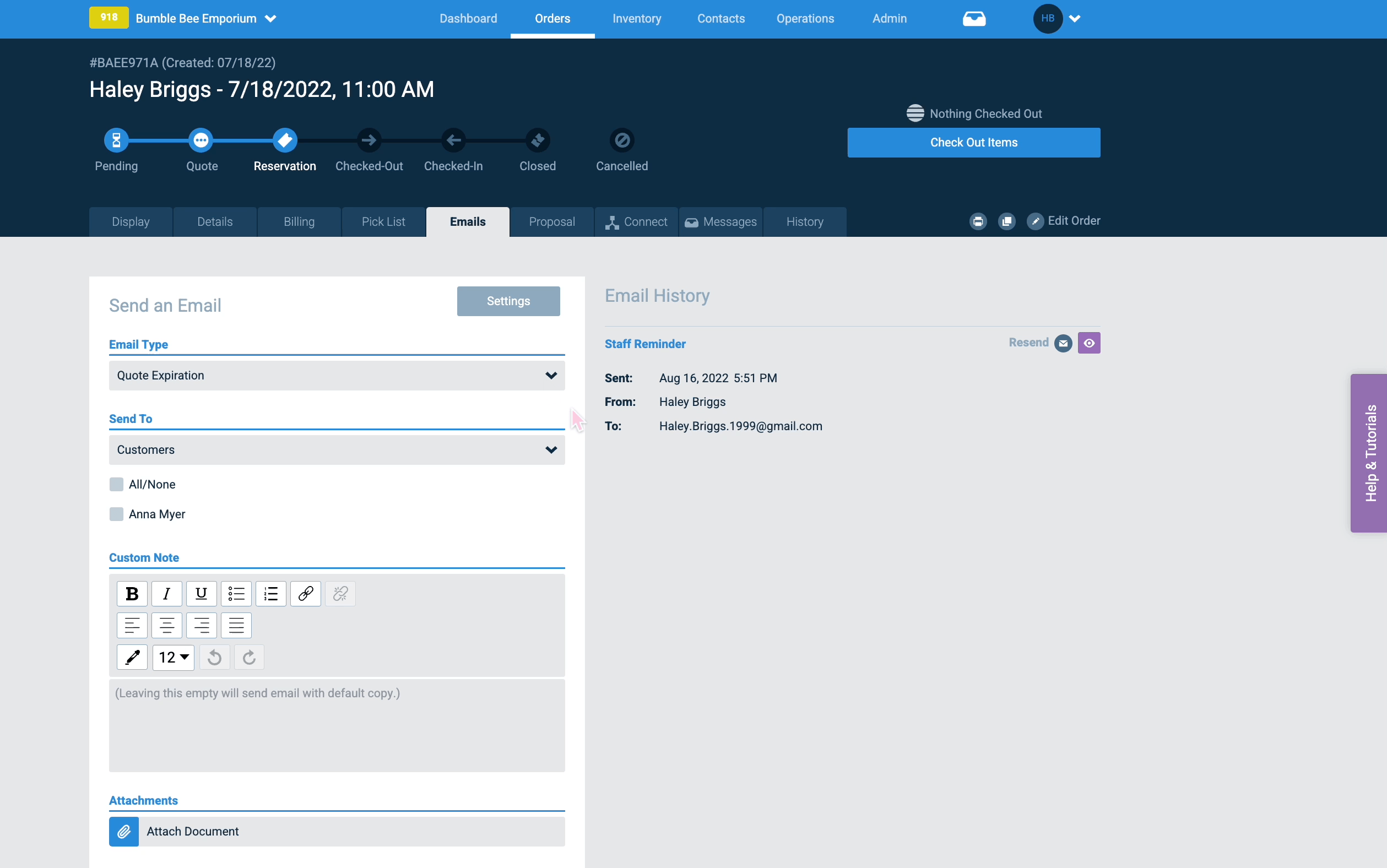1387x868 pixels.
Task: Click the Reservation status step icon
Action: click(x=285, y=140)
